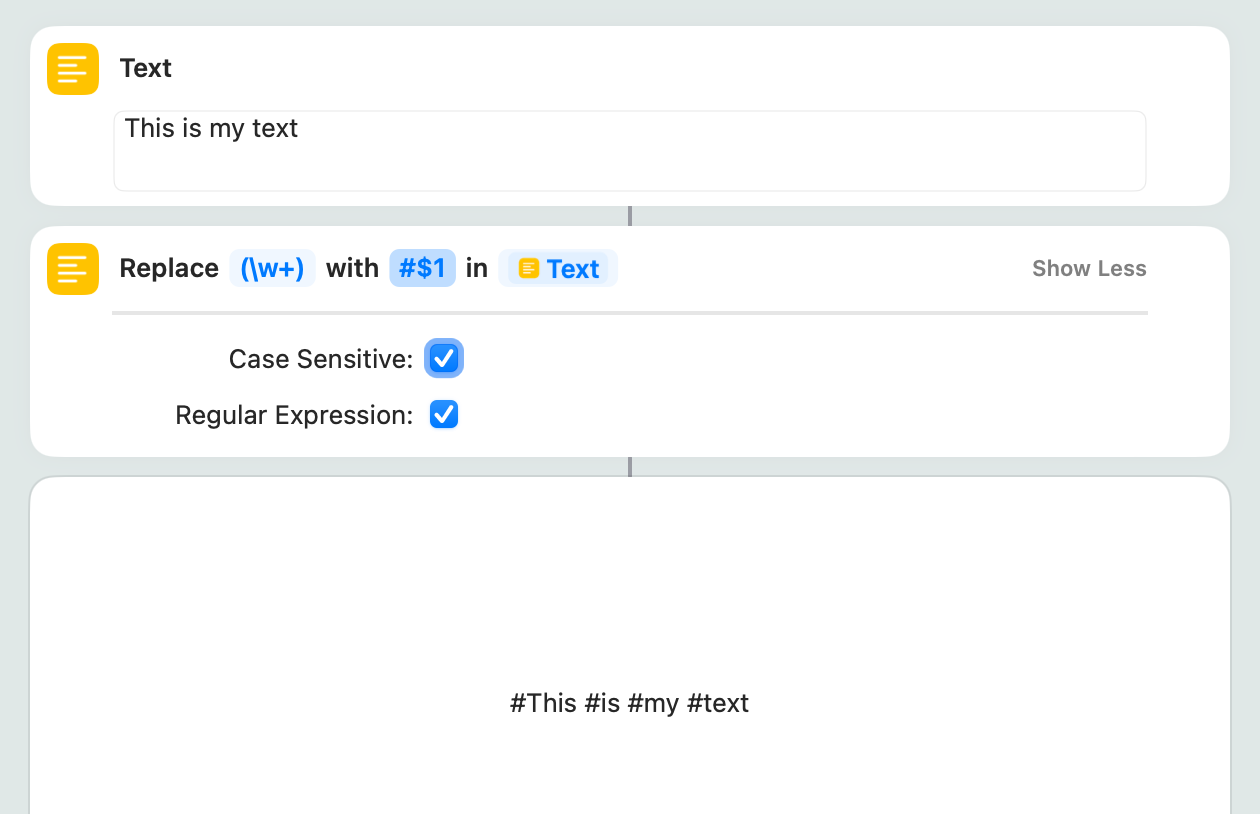The height and width of the screenshot is (814, 1260).
Task: Click the 'Case Sensitive:' label
Action: (x=320, y=359)
